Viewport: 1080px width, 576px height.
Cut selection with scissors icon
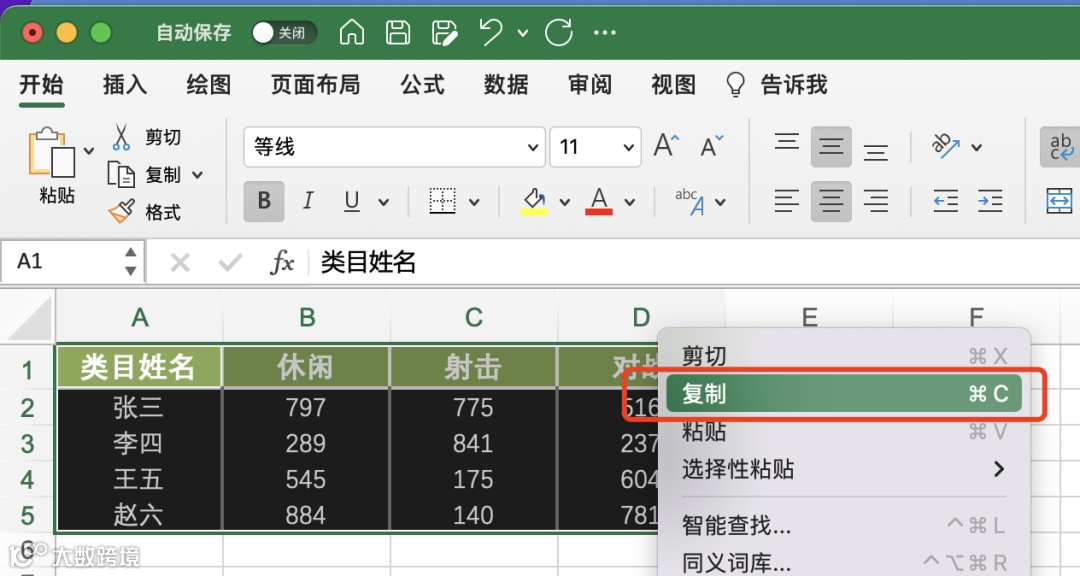tap(121, 137)
